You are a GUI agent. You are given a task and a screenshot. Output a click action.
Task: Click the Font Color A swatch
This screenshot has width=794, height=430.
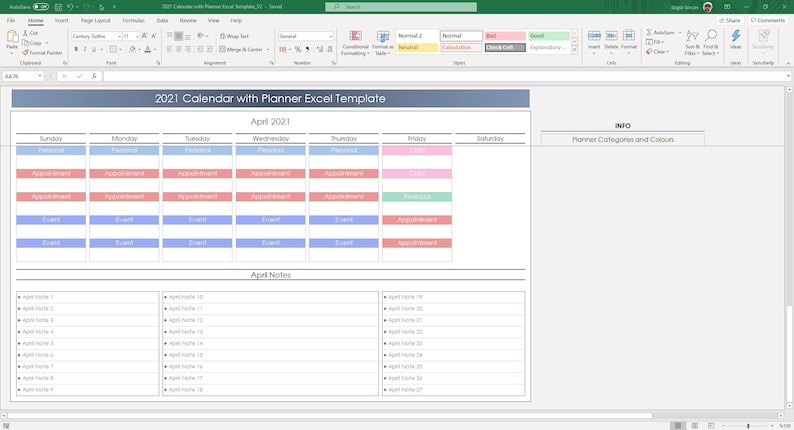click(147, 50)
